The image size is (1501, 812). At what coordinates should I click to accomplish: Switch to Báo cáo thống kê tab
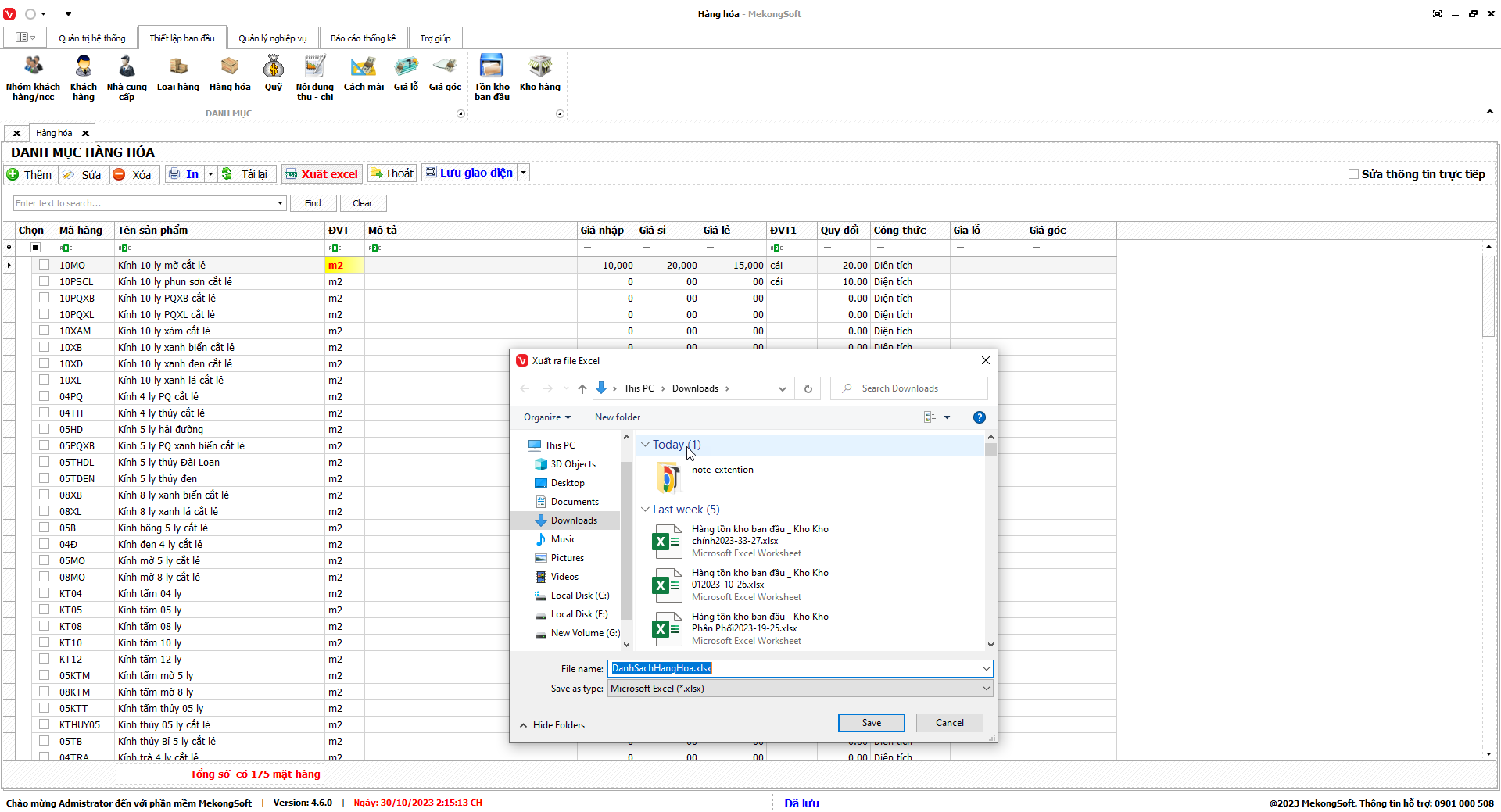363,38
